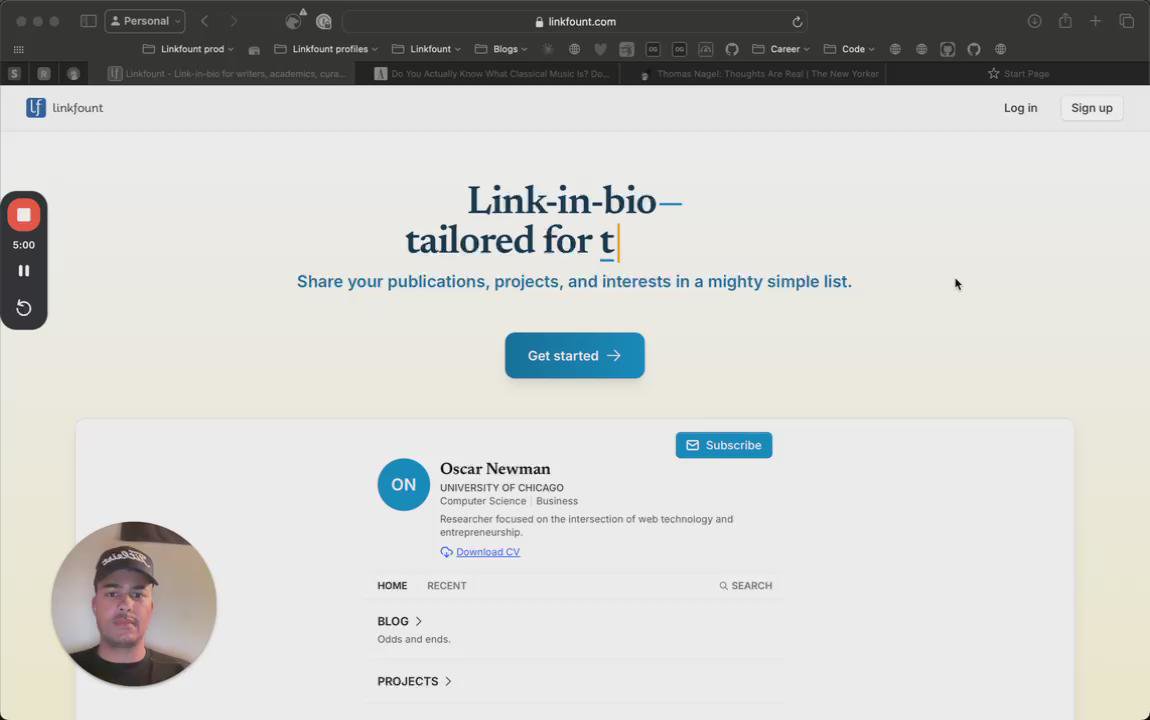Open the Download CV link
Screen dimensions: 1150x720
point(488,552)
